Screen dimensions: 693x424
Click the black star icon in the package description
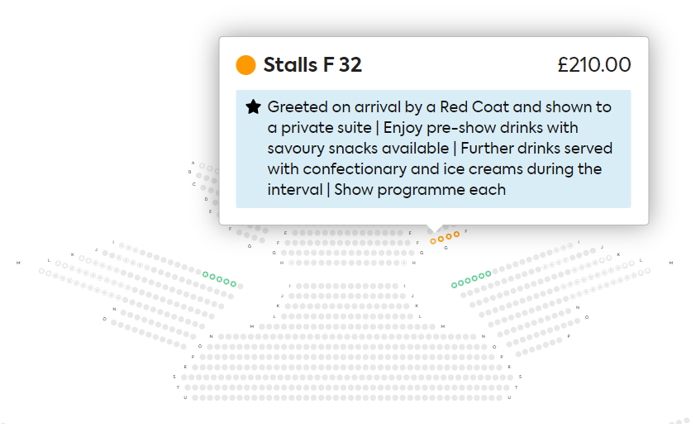point(253,107)
